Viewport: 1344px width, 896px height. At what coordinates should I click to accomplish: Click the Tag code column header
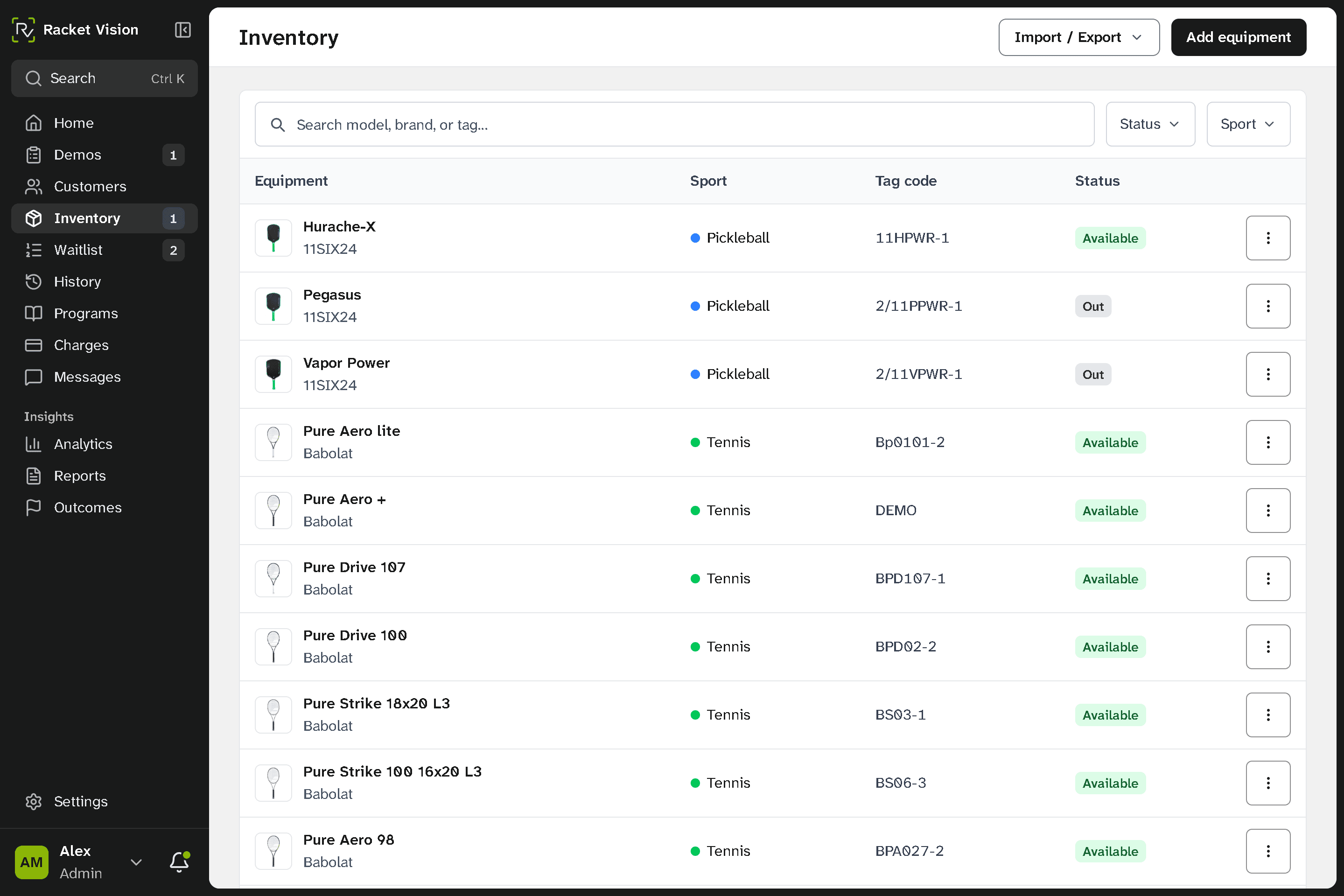906,181
